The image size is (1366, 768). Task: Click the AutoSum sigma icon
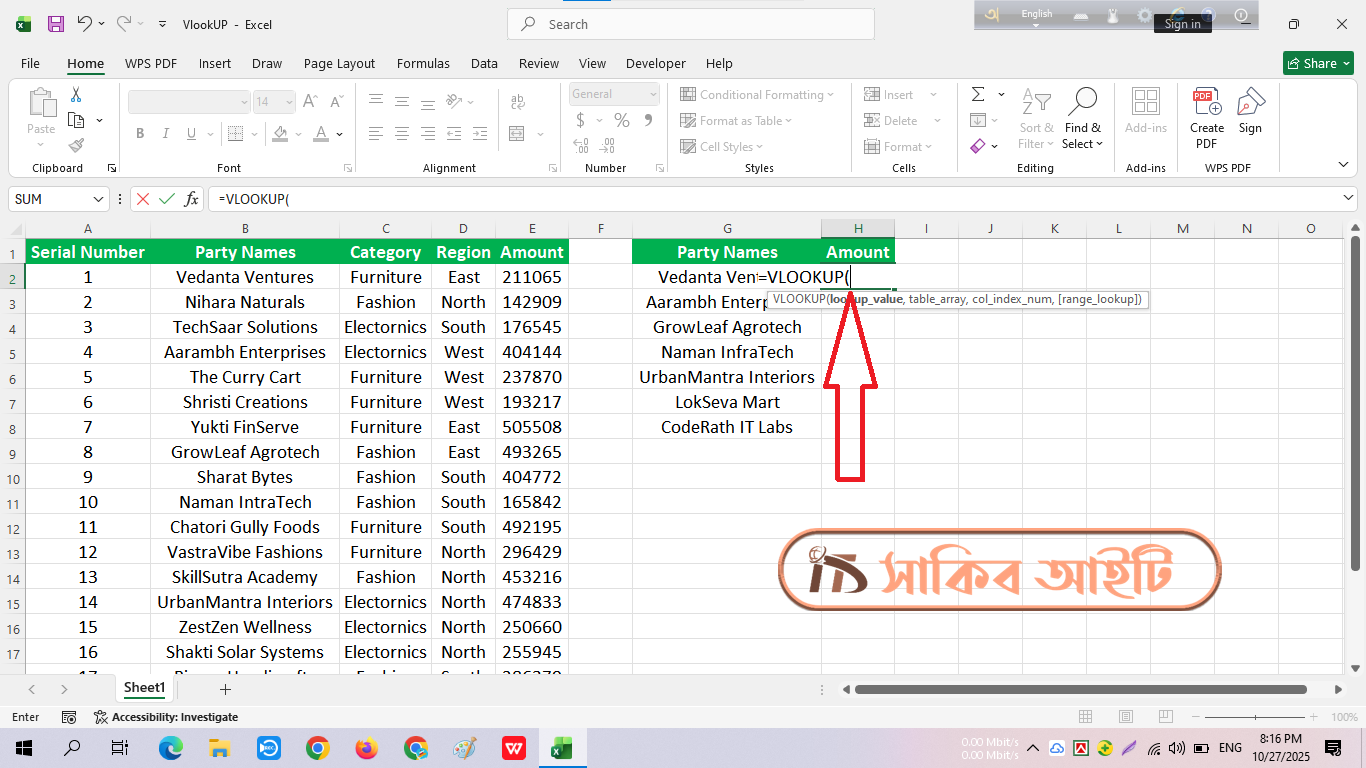coord(978,94)
